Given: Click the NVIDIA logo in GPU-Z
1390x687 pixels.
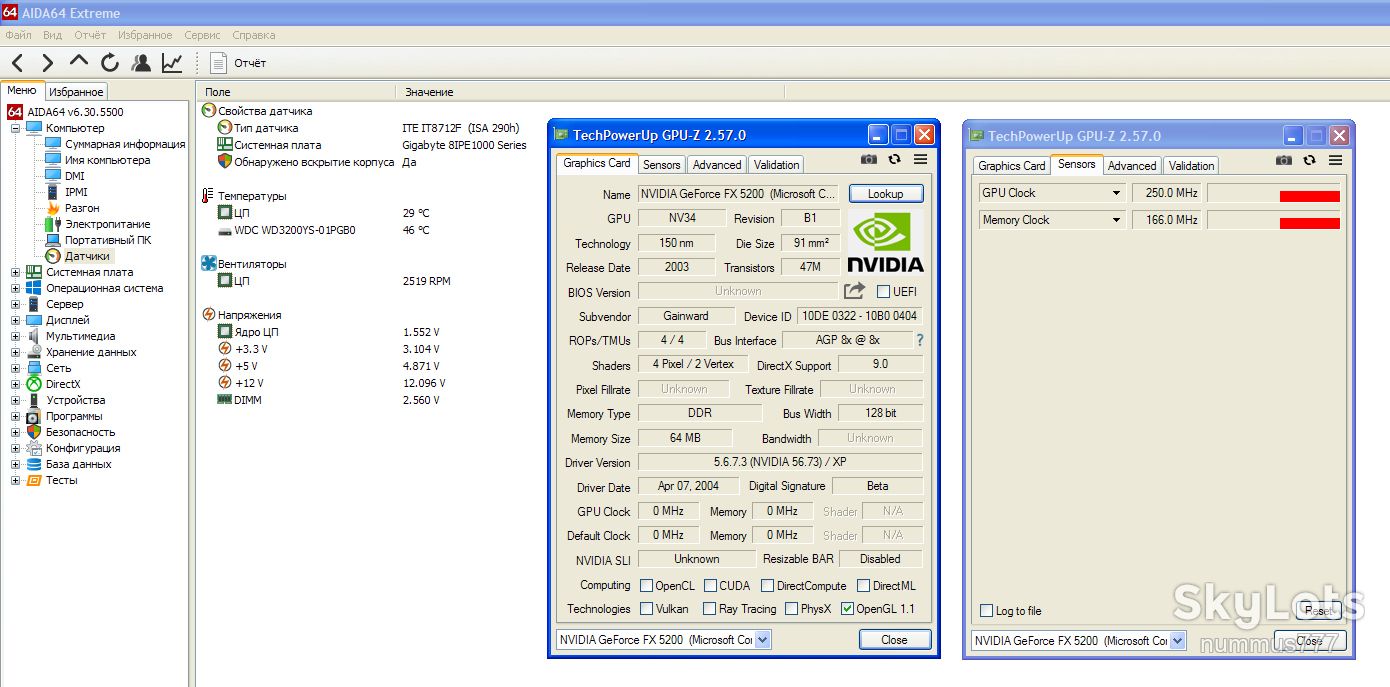Looking at the screenshot, I should 886,241.
